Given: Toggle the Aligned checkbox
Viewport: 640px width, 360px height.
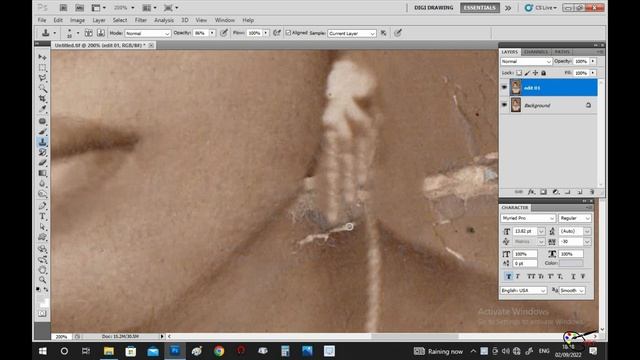Looking at the screenshot, I should pyautogui.click(x=288, y=33).
